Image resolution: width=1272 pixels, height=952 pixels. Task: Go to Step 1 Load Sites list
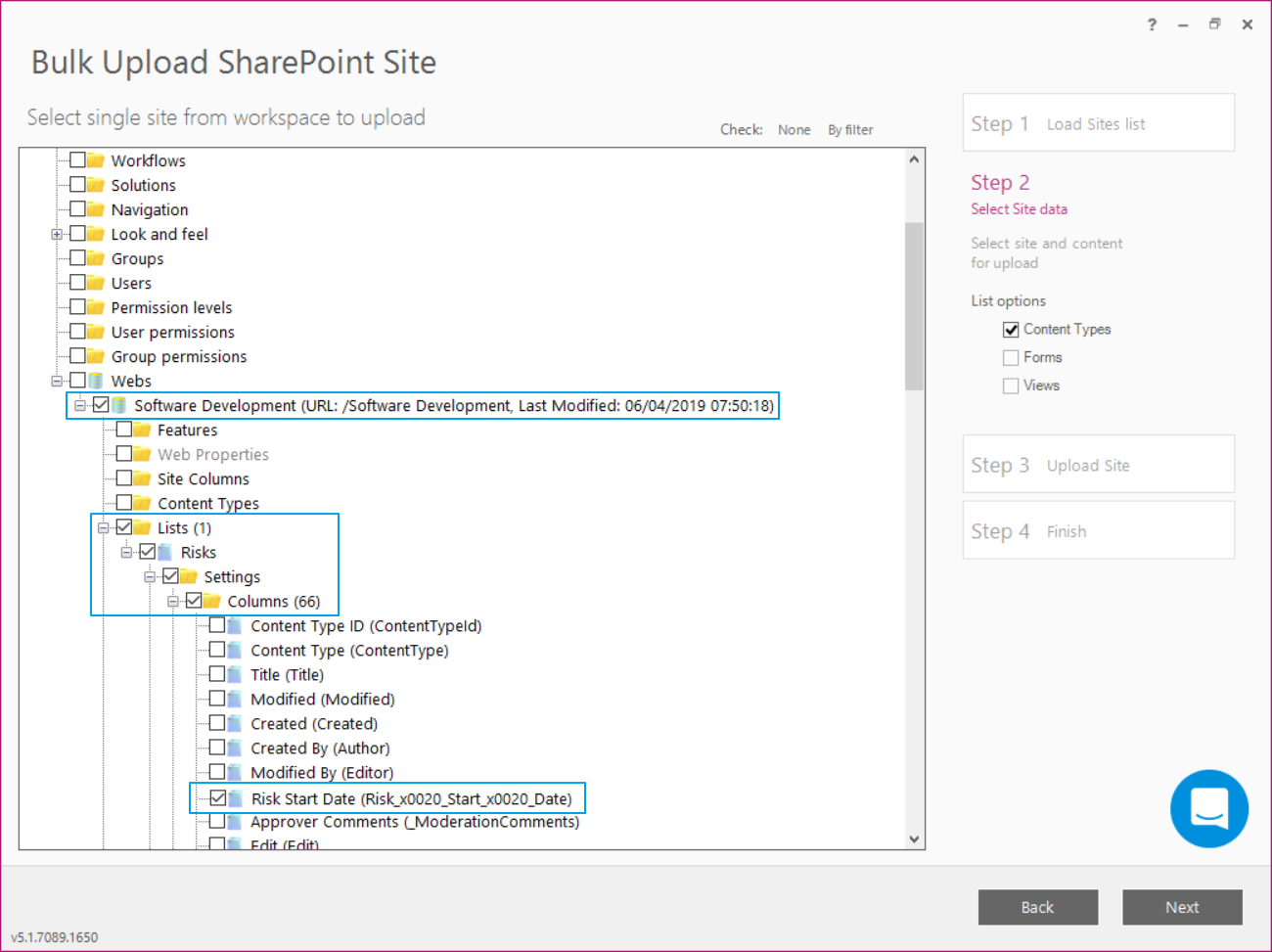(x=1098, y=122)
